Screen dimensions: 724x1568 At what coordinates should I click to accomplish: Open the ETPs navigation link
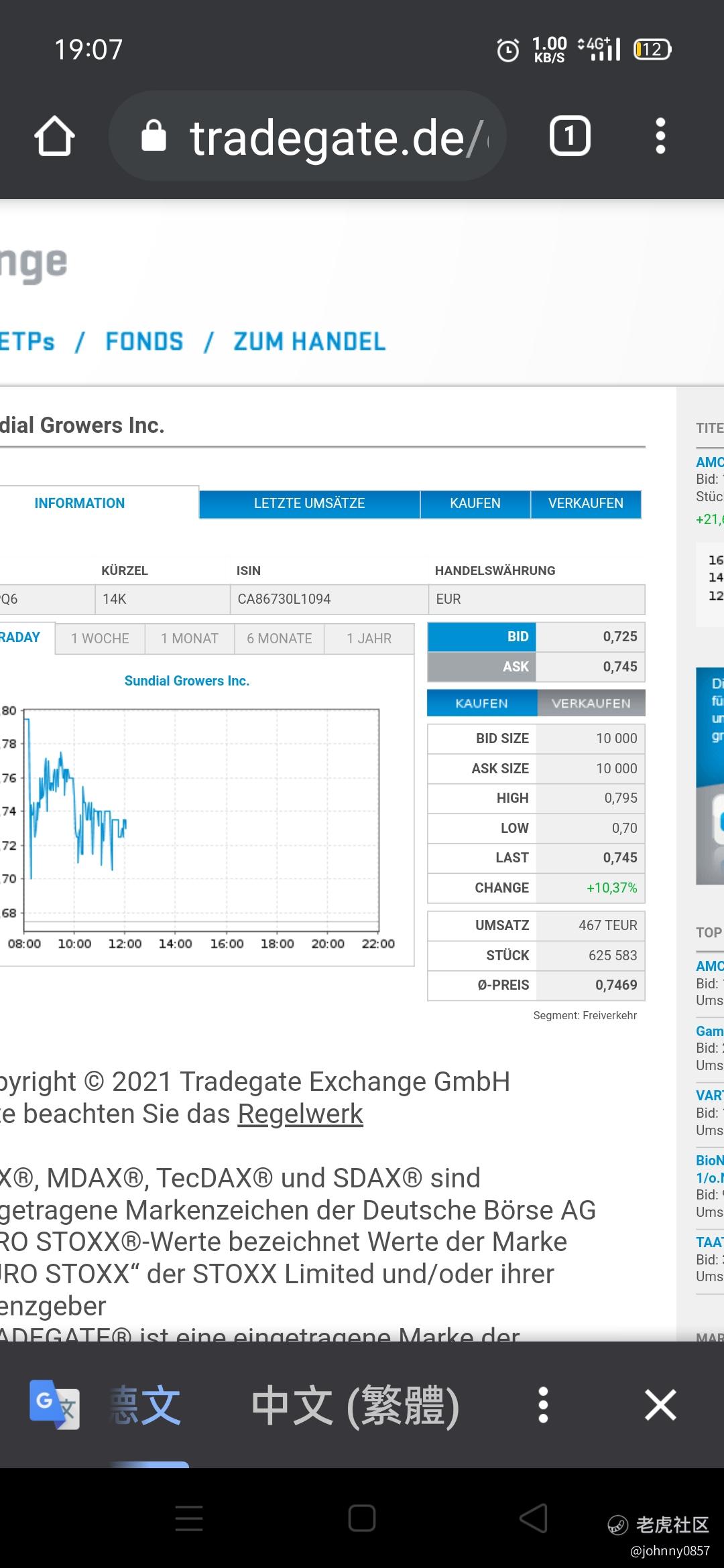(27, 342)
